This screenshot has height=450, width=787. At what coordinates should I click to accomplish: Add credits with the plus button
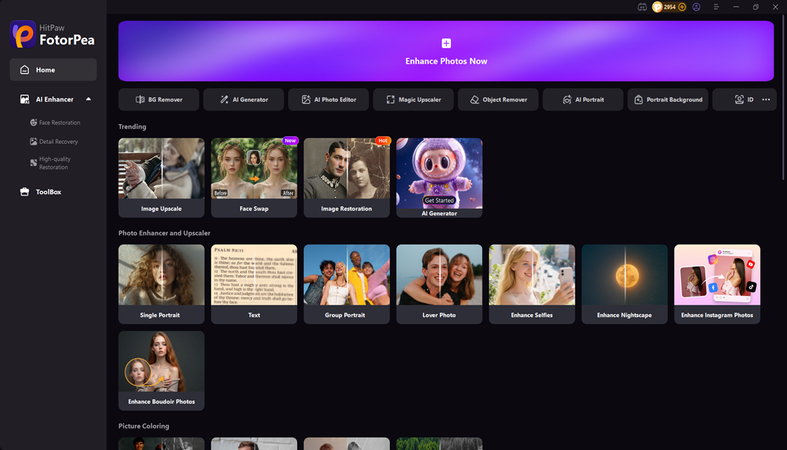point(682,7)
